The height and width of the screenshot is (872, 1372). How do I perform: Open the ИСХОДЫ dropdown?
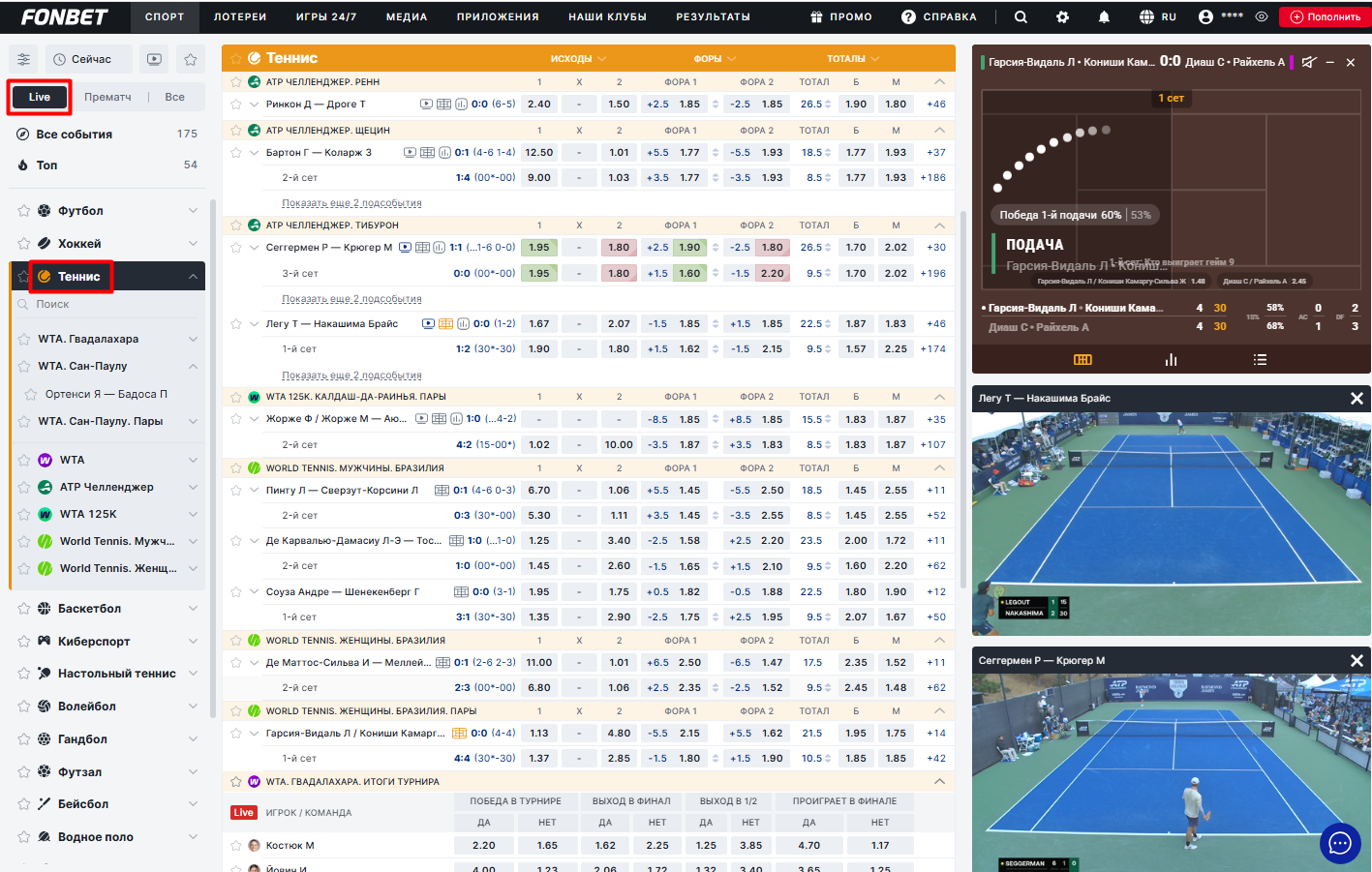click(579, 59)
